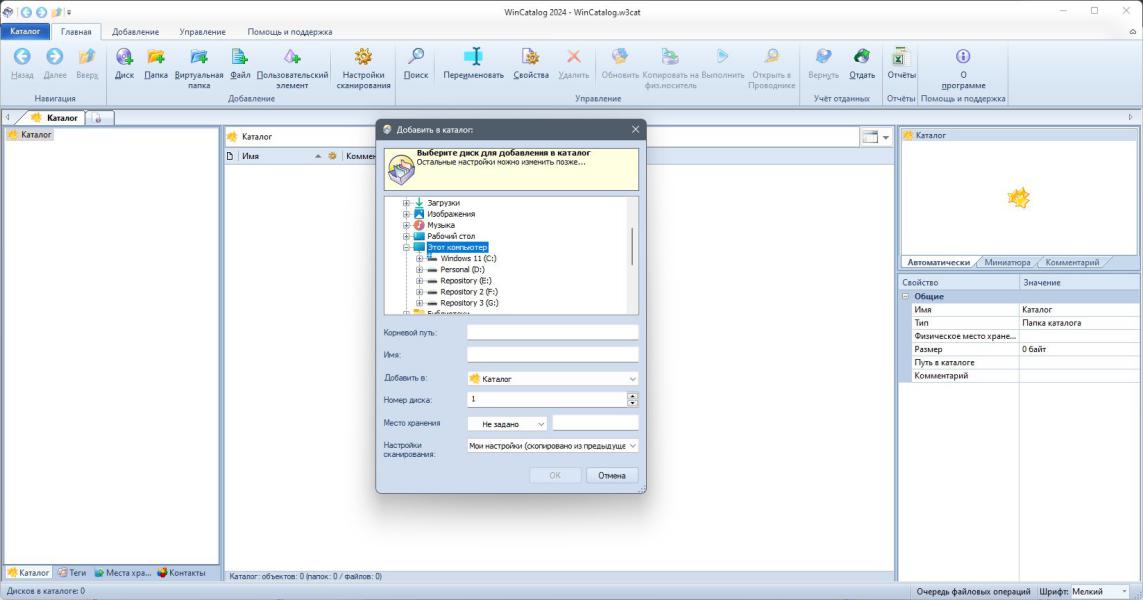Open the Каталог application menu tab
The image size is (1143, 600).
click(26, 31)
